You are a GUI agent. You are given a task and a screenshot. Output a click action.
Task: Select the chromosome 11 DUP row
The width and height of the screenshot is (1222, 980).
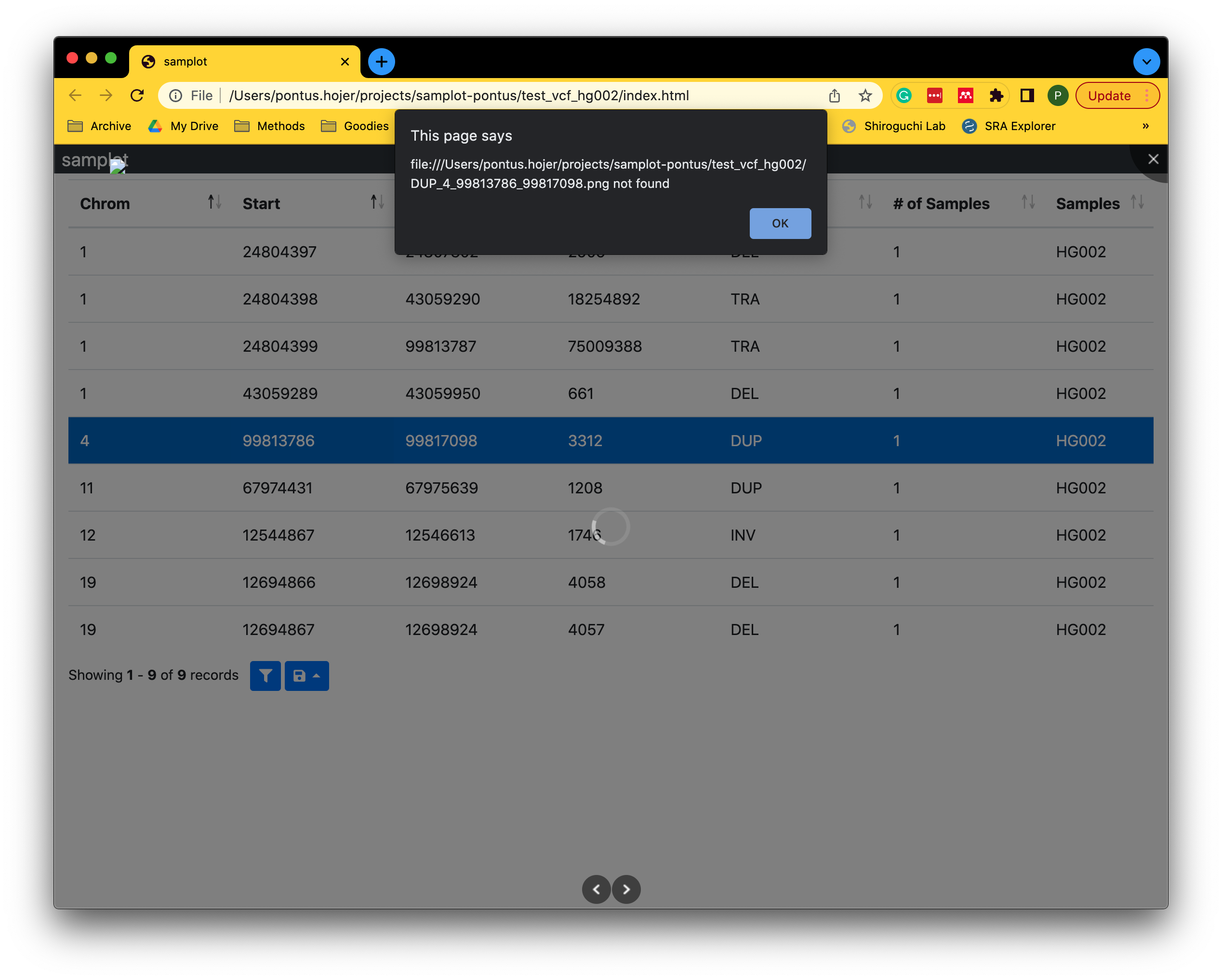pyautogui.click(x=611, y=488)
